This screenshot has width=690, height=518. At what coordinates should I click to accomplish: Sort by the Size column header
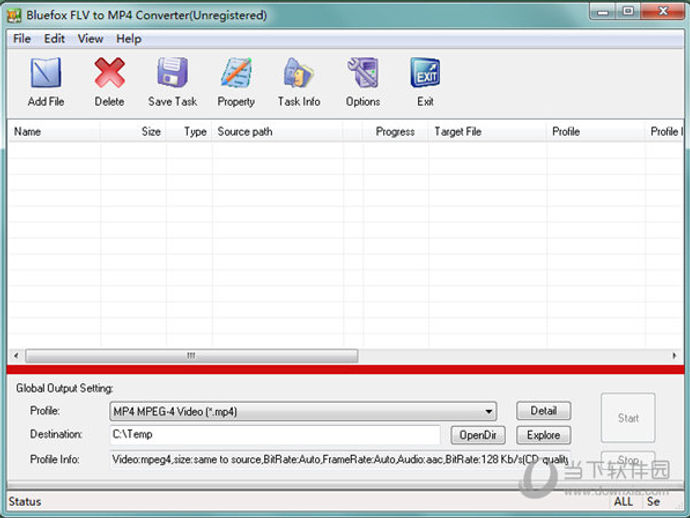tap(133, 132)
